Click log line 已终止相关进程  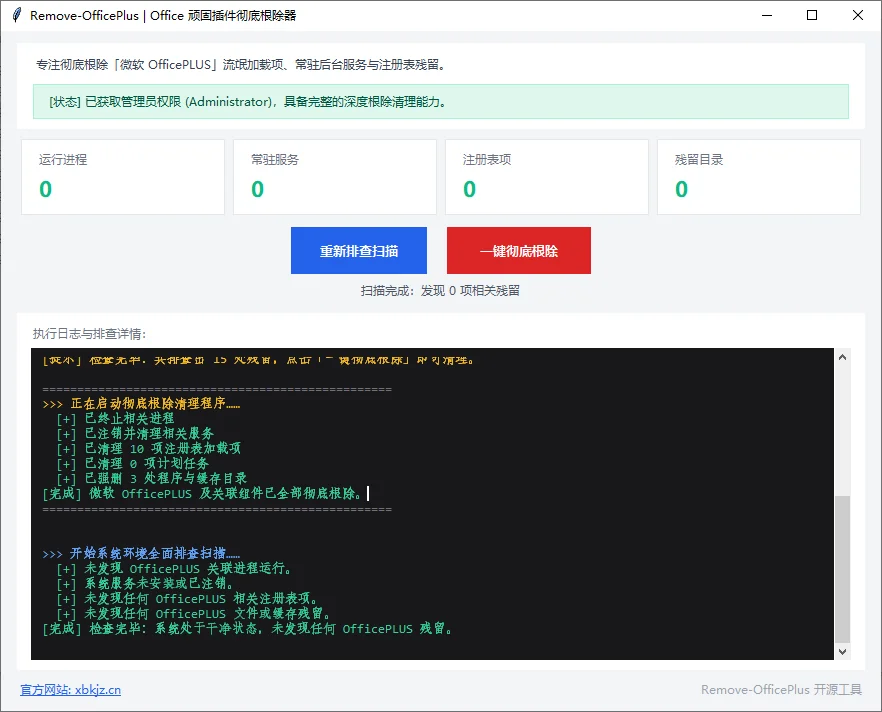115,418
